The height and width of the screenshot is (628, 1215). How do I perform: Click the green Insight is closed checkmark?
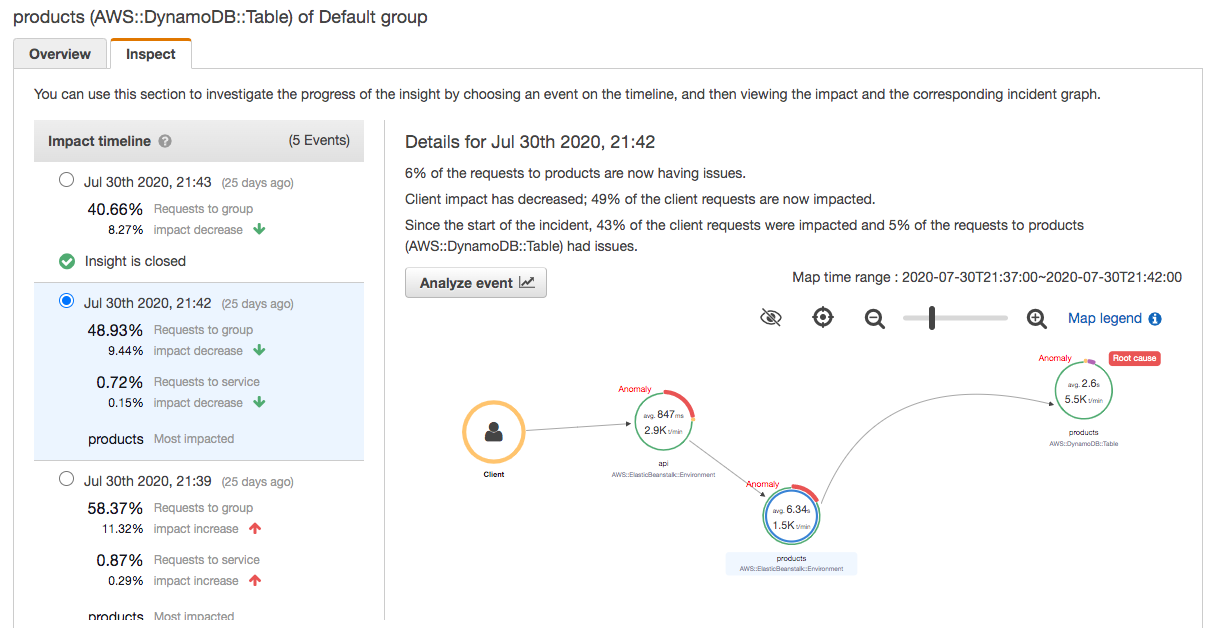(66, 261)
